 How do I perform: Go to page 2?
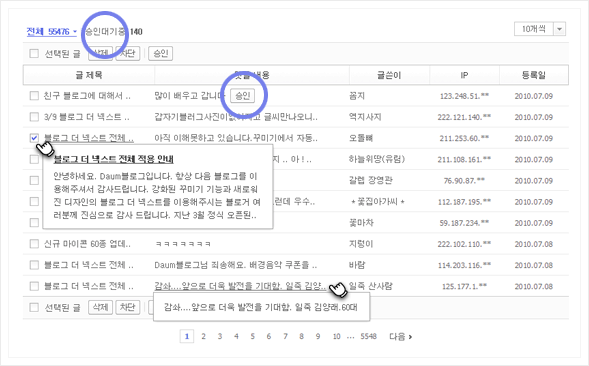pos(203,336)
